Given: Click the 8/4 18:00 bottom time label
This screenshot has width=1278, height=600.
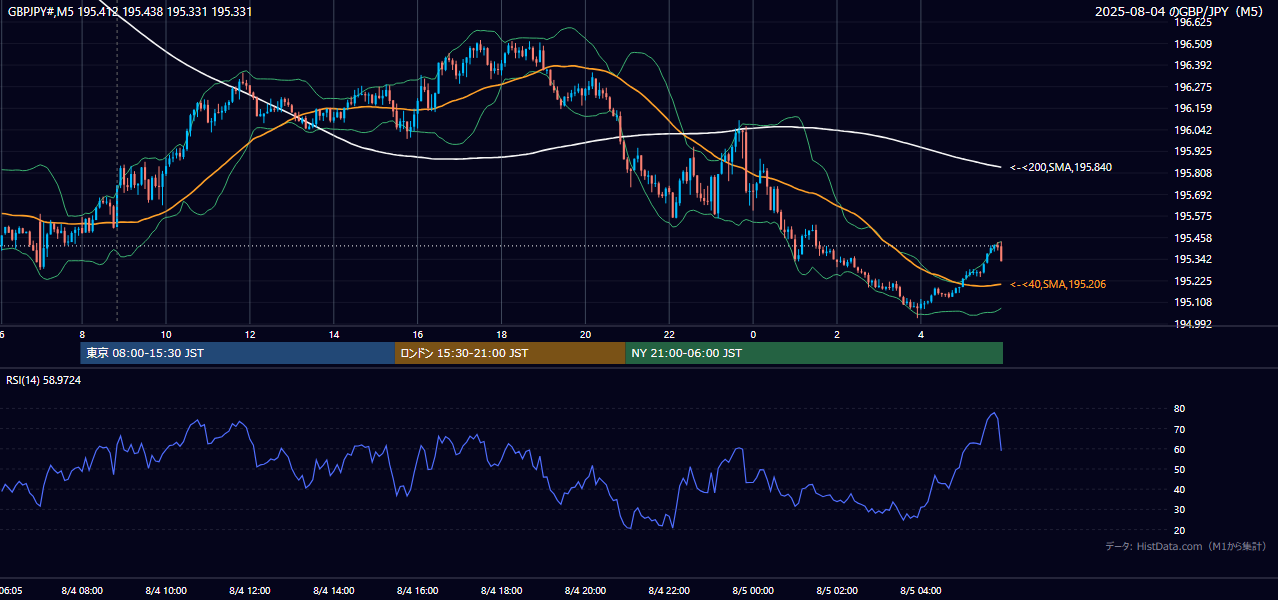Looking at the screenshot, I should pyautogui.click(x=502, y=591).
